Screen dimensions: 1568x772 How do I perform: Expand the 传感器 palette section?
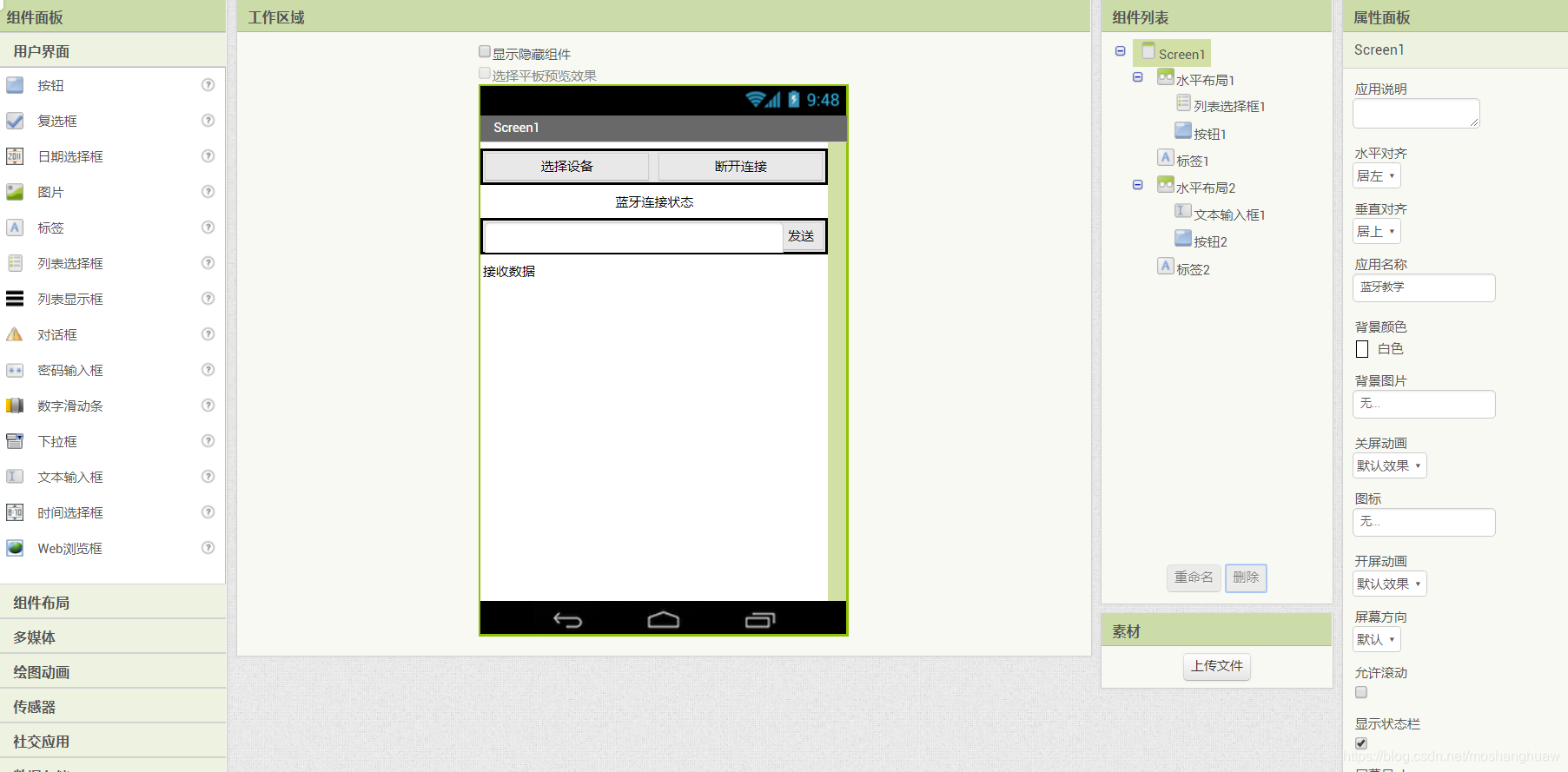(x=113, y=707)
